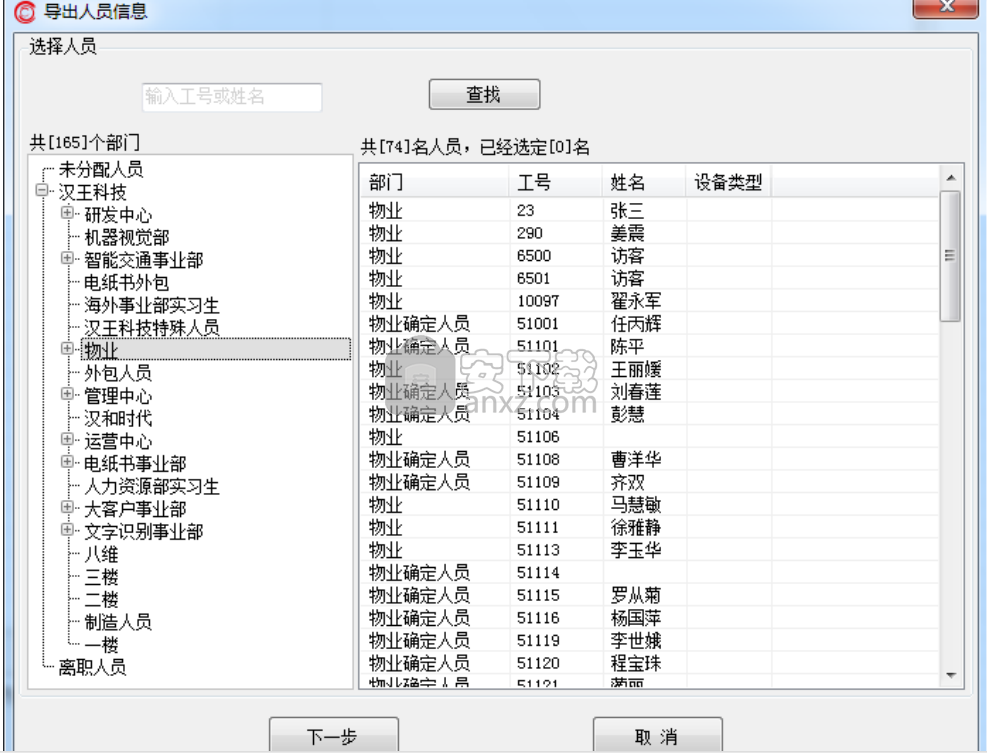The image size is (987, 753).
Task: Expand the currently selected 物业 node
Action: pos(67,350)
